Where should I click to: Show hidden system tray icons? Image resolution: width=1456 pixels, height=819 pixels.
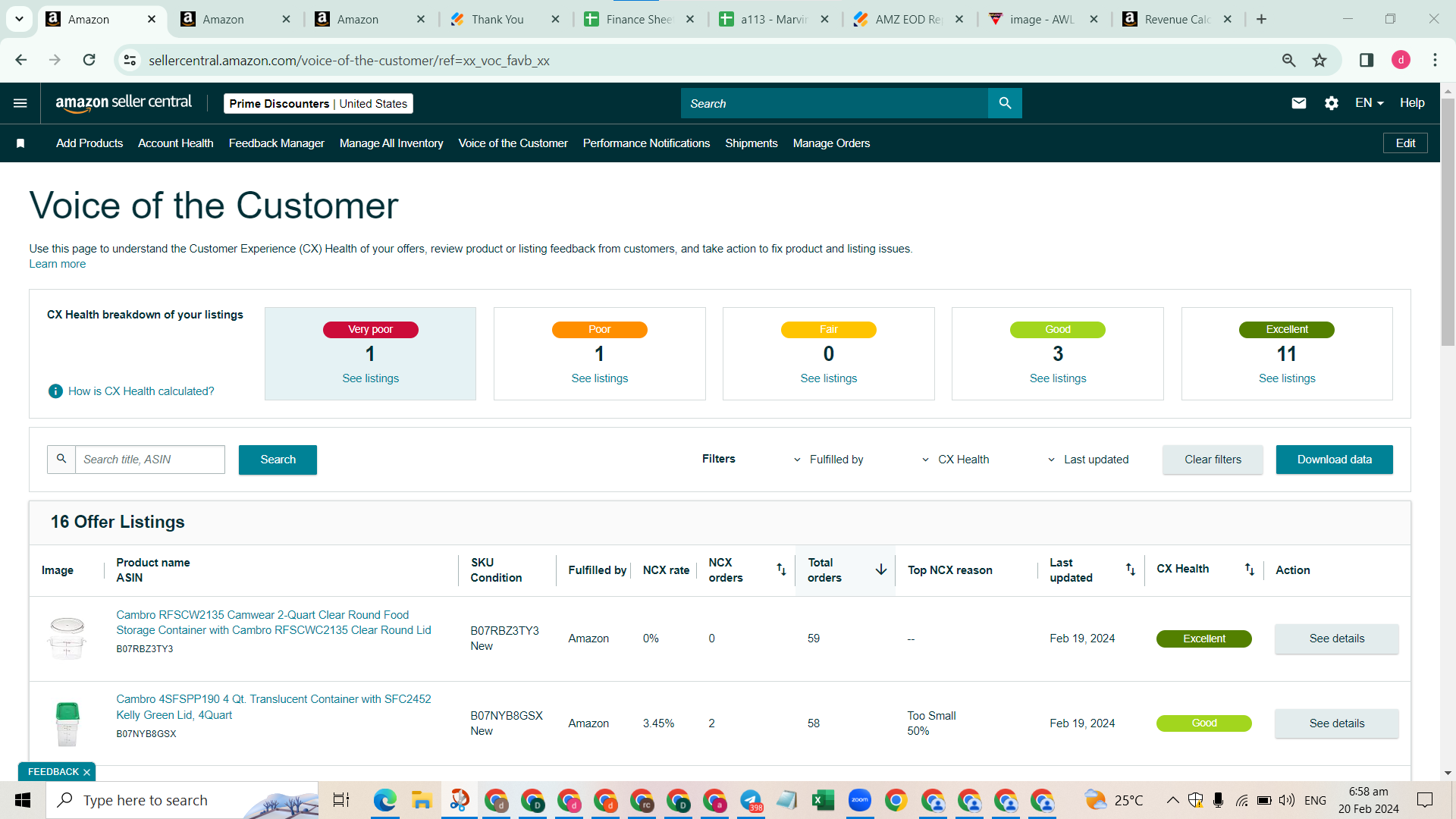tap(1172, 800)
